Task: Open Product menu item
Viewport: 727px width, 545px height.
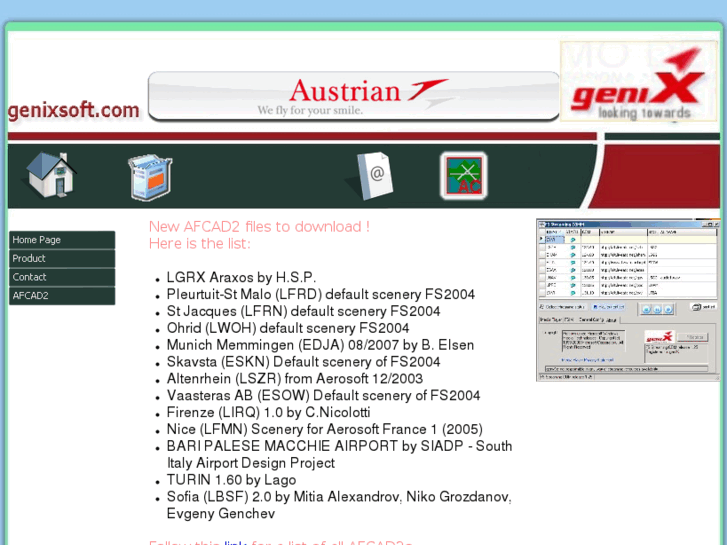Action: tap(62, 258)
